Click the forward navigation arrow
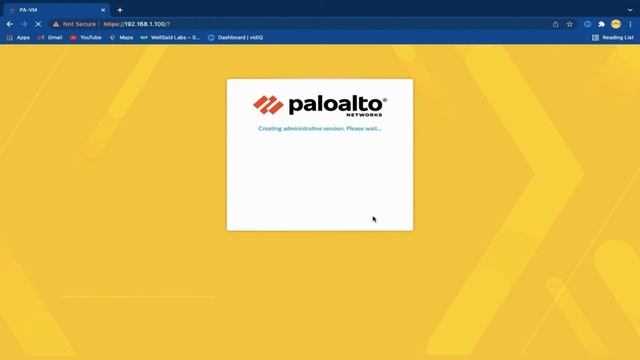 coord(24,24)
